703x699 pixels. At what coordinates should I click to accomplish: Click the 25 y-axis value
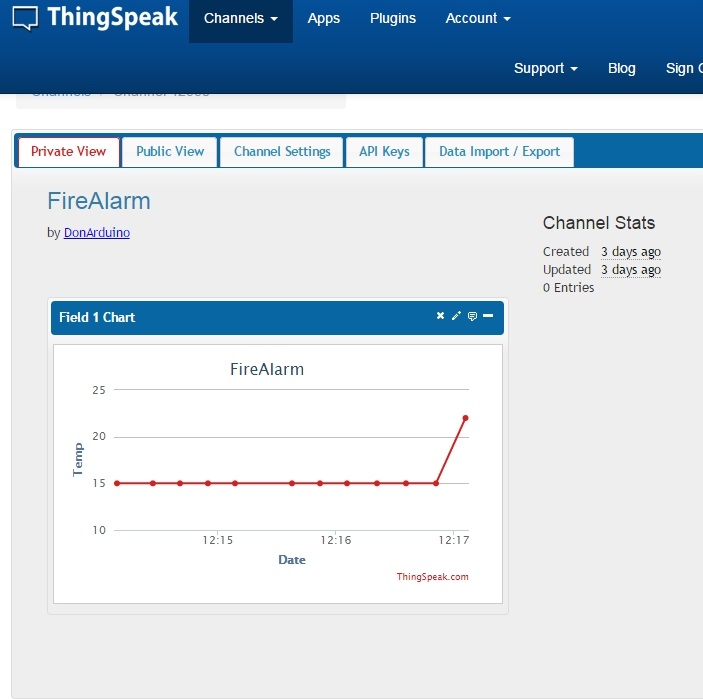99,390
